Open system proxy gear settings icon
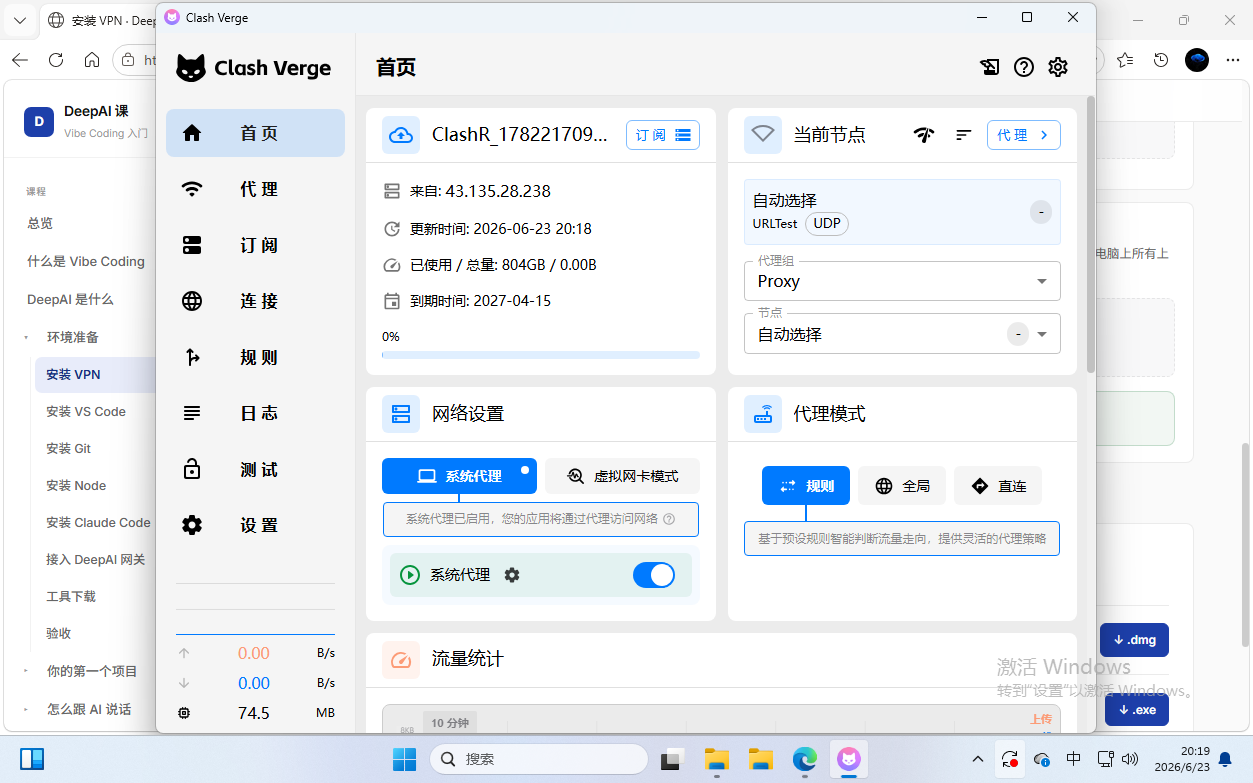Viewport: 1253px width, 783px height. [x=512, y=575]
